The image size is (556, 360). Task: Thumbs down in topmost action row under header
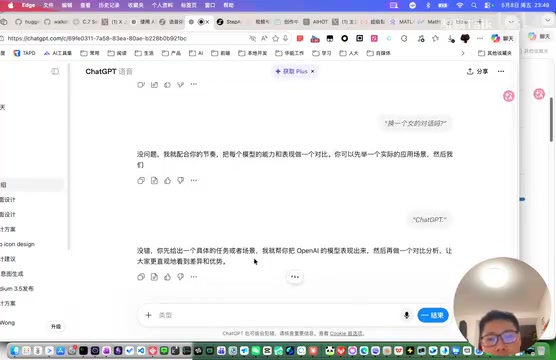click(x=180, y=85)
